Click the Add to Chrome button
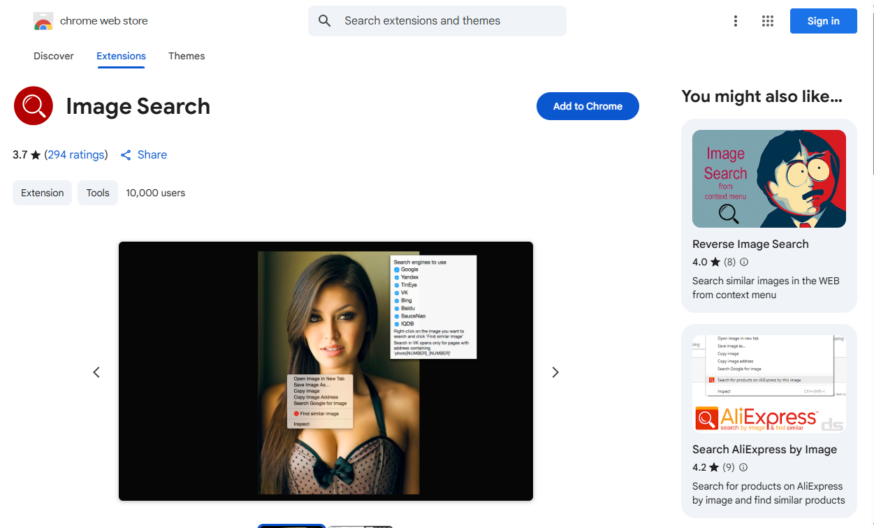 587,106
